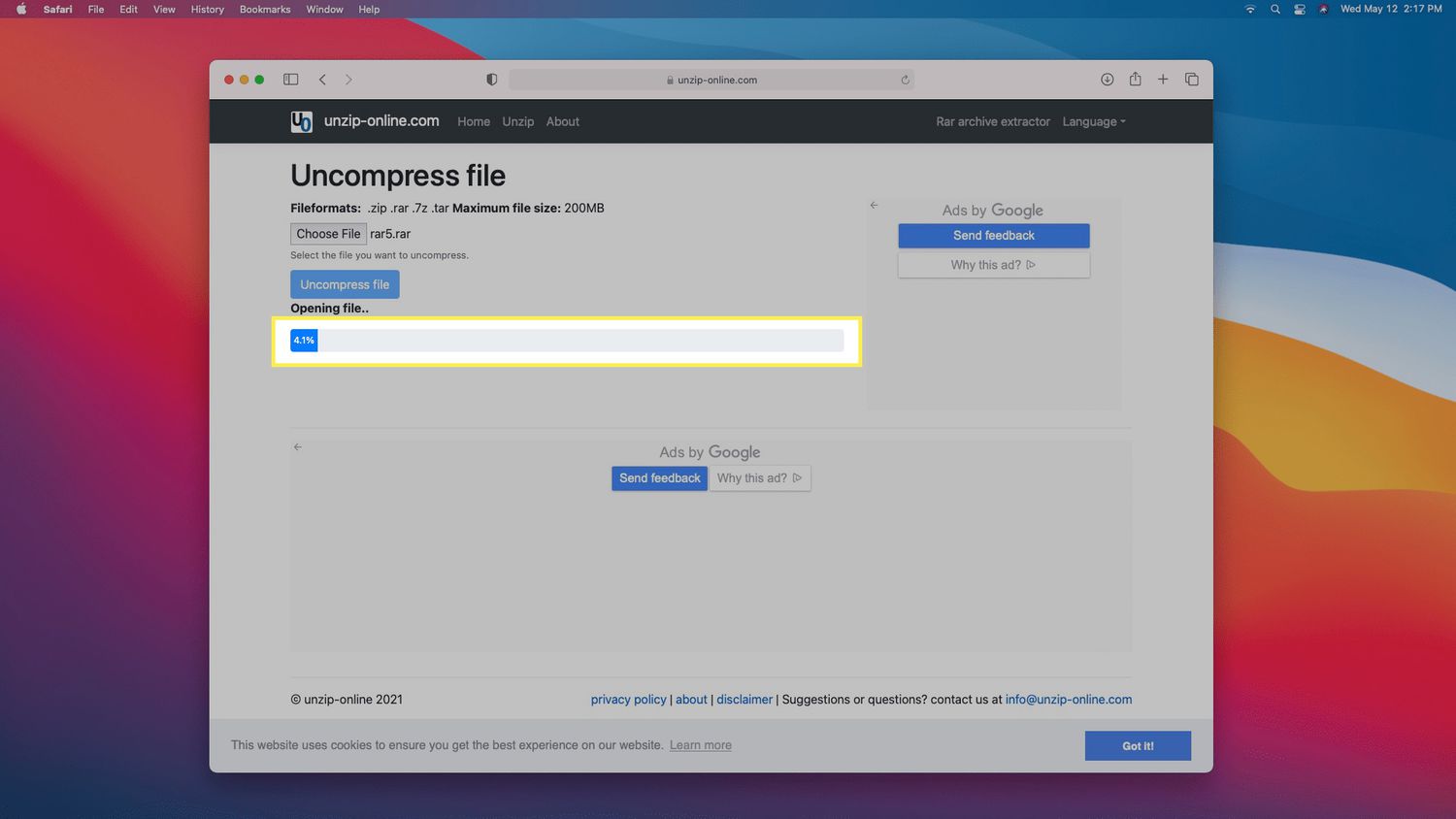Go back using the browser back arrow
Screen dimensions: 1456x819
tap(322, 80)
